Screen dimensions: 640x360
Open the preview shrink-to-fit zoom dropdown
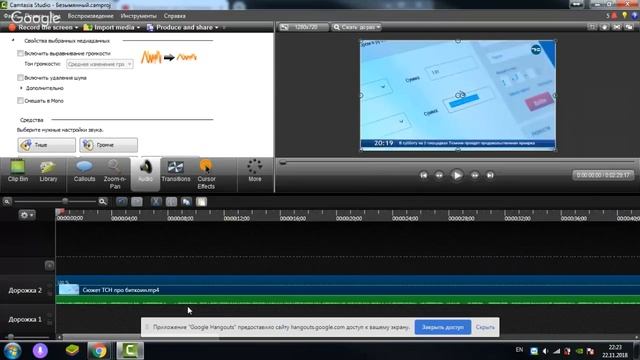click(356, 27)
